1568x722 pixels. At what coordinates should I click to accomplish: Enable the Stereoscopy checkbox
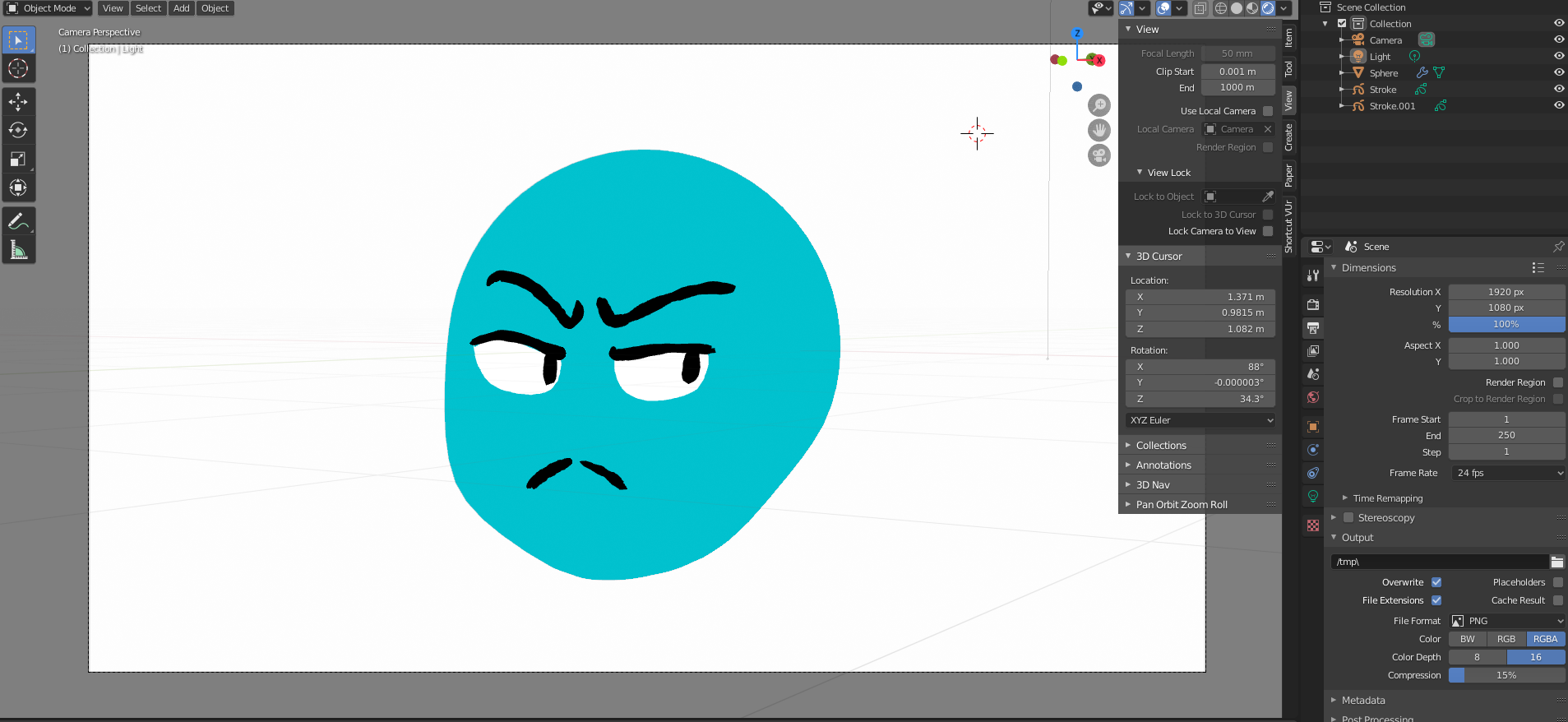(x=1348, y=518)
